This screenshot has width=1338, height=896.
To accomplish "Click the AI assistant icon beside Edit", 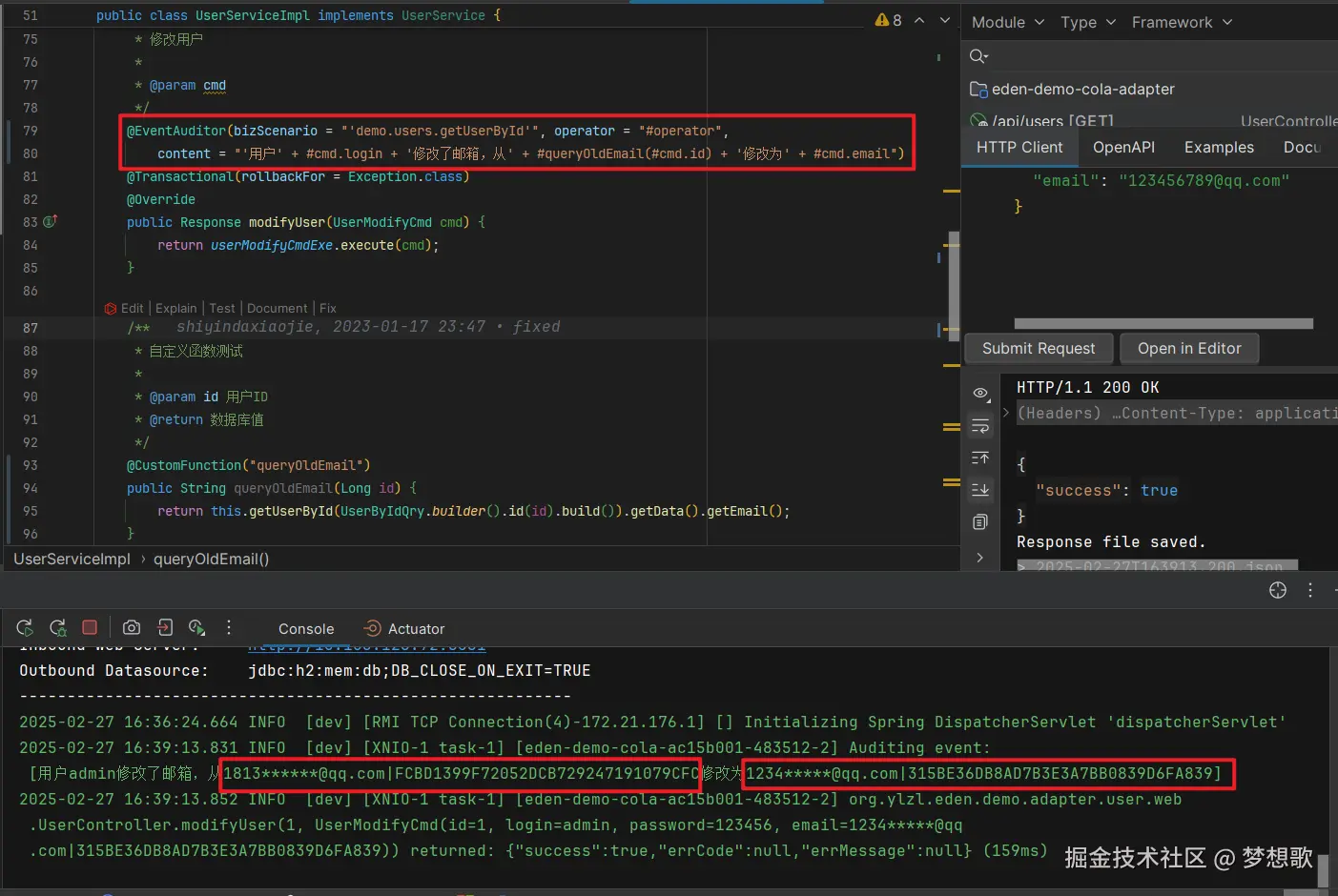I will (x=111, y=308).
